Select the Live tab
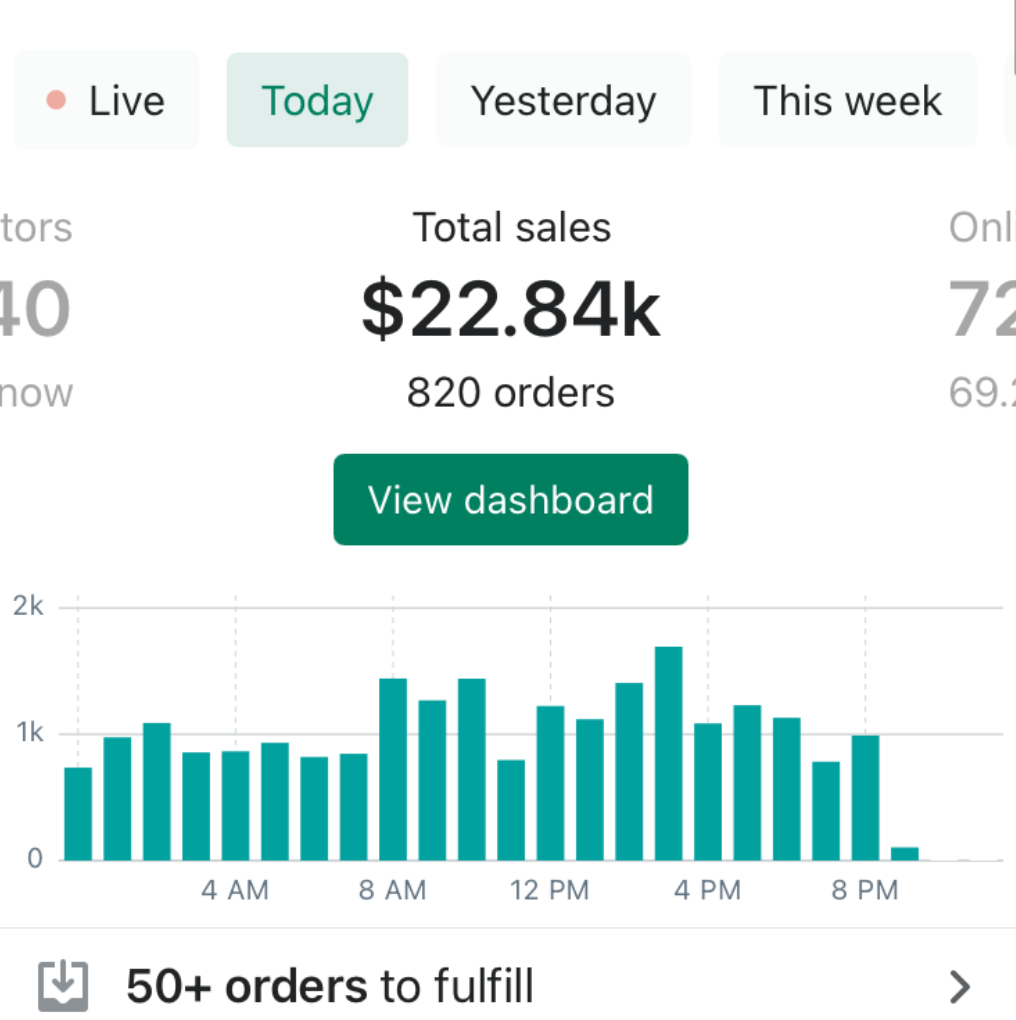The height and width of the screenshot is (1020, 1016). click(x=106, y=101)
